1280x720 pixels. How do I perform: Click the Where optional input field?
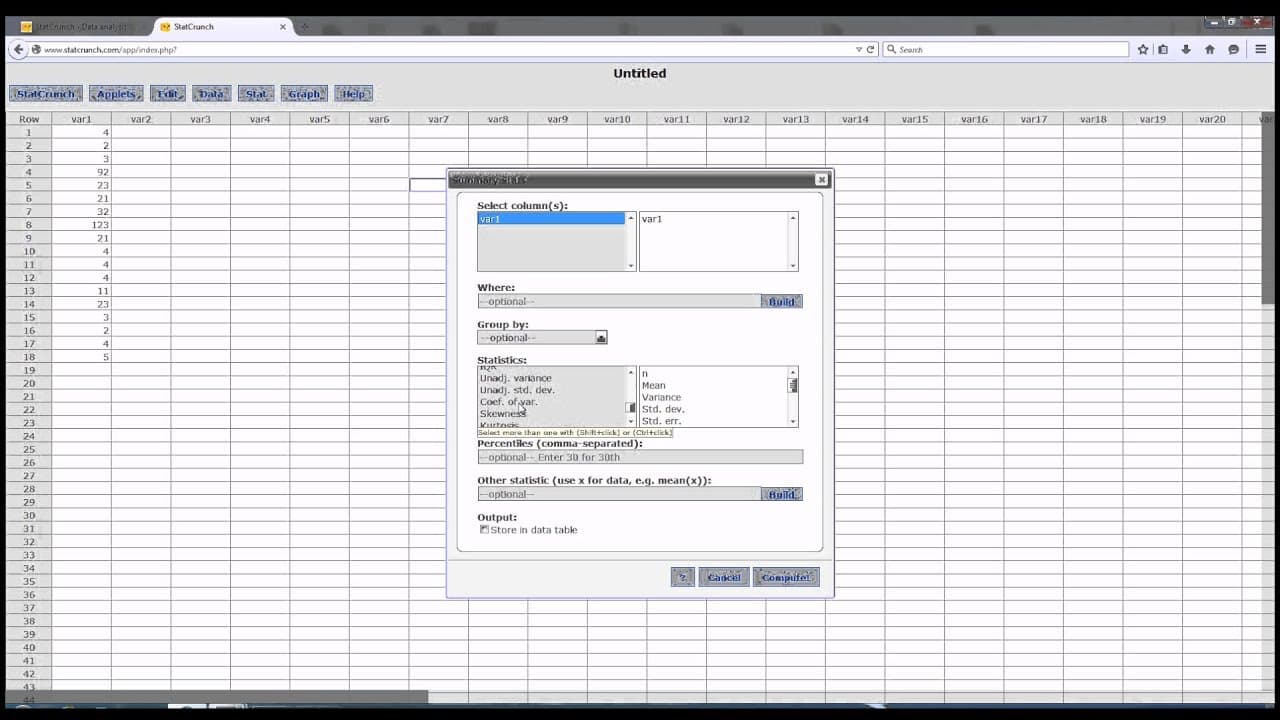click(x=619, y=301)
